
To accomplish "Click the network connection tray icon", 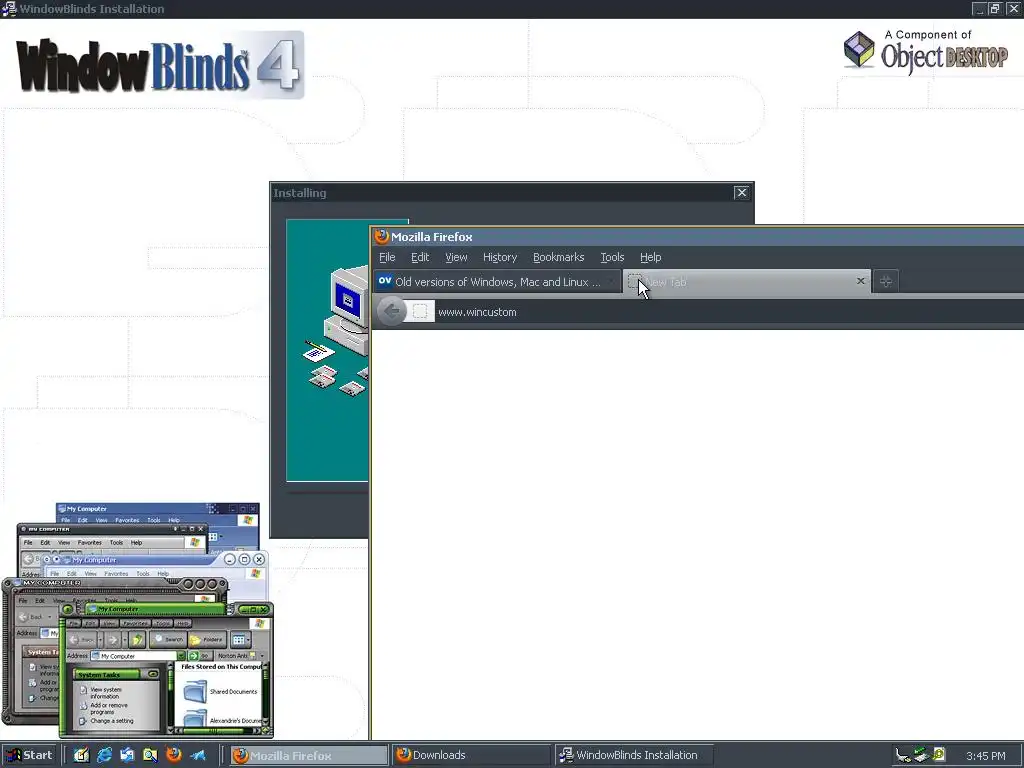I will tap(903, 756).
